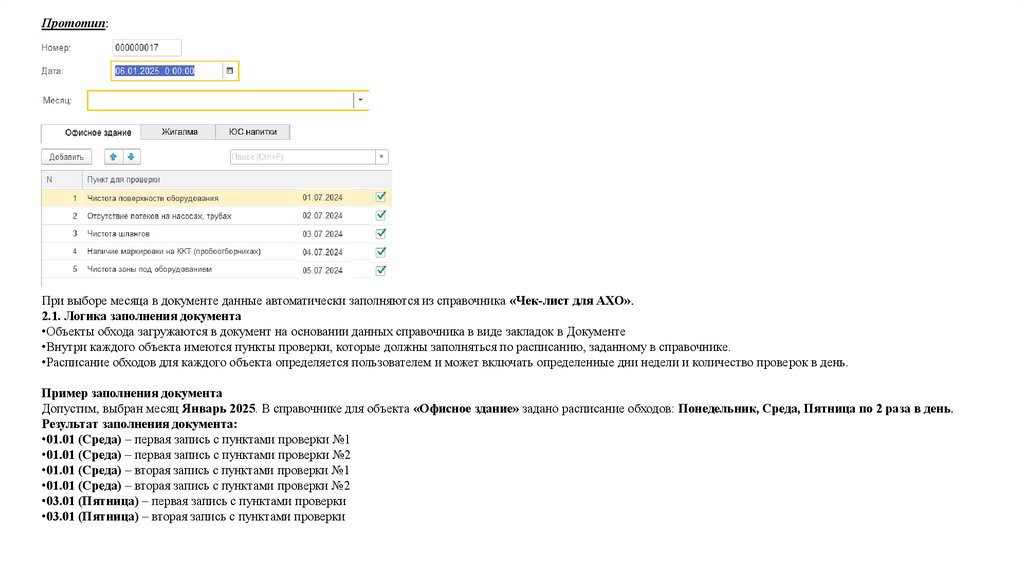Click the heading Пример заполнения документа

tap(132, 393)
